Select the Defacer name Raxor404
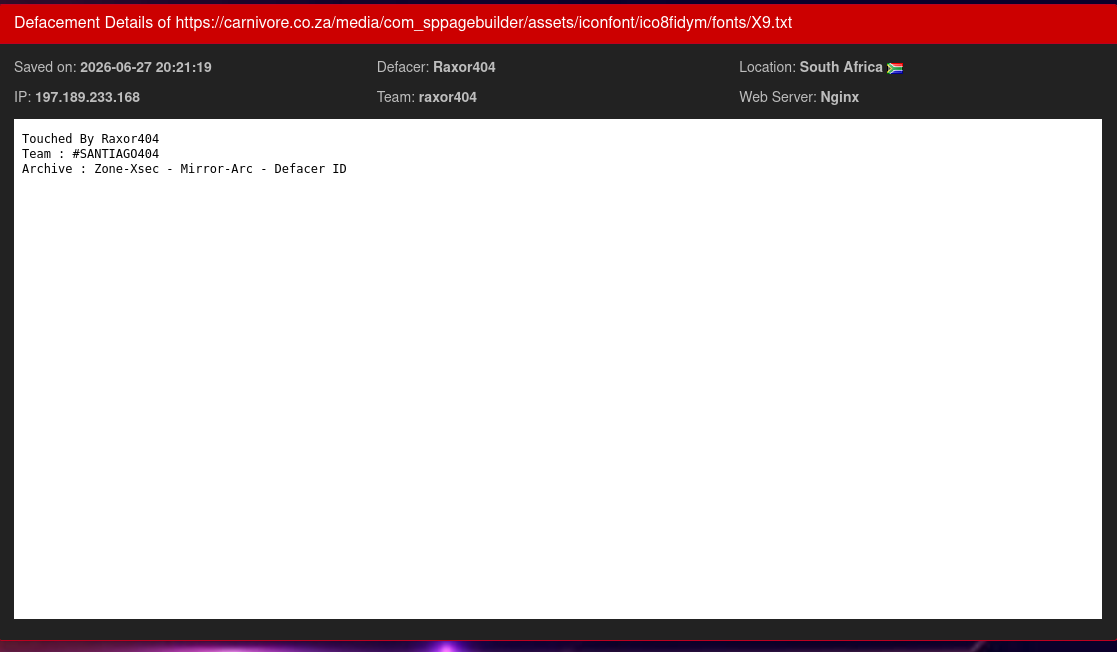The image size is (1117, 652). 464,67
